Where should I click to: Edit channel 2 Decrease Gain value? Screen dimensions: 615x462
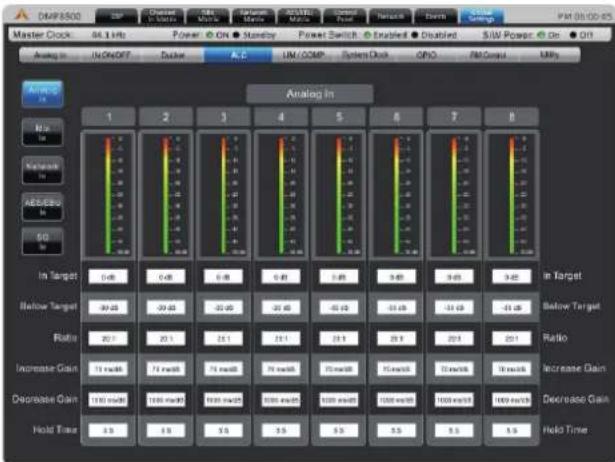[x=166, y=400]
